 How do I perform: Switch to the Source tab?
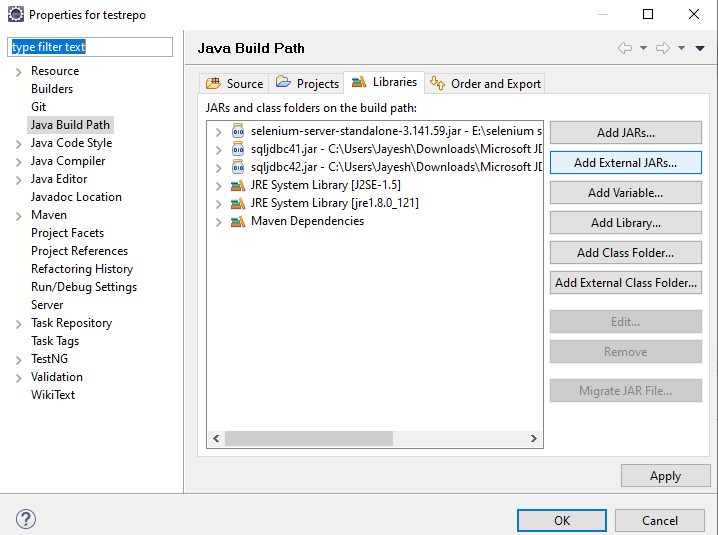pos(234,83)
